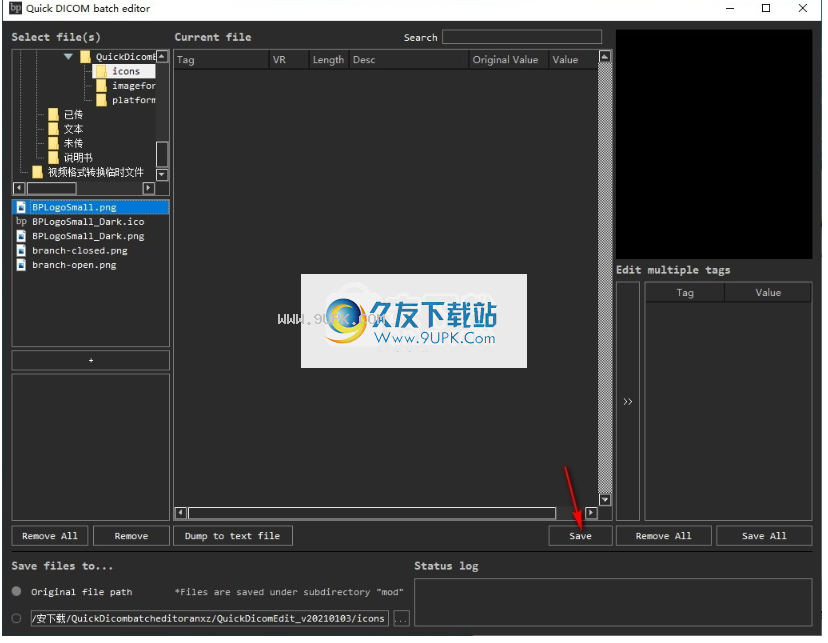Click the tag table horizontal scrollbar
The height and width of the screenshot is (643, 828).
[372, 513]
